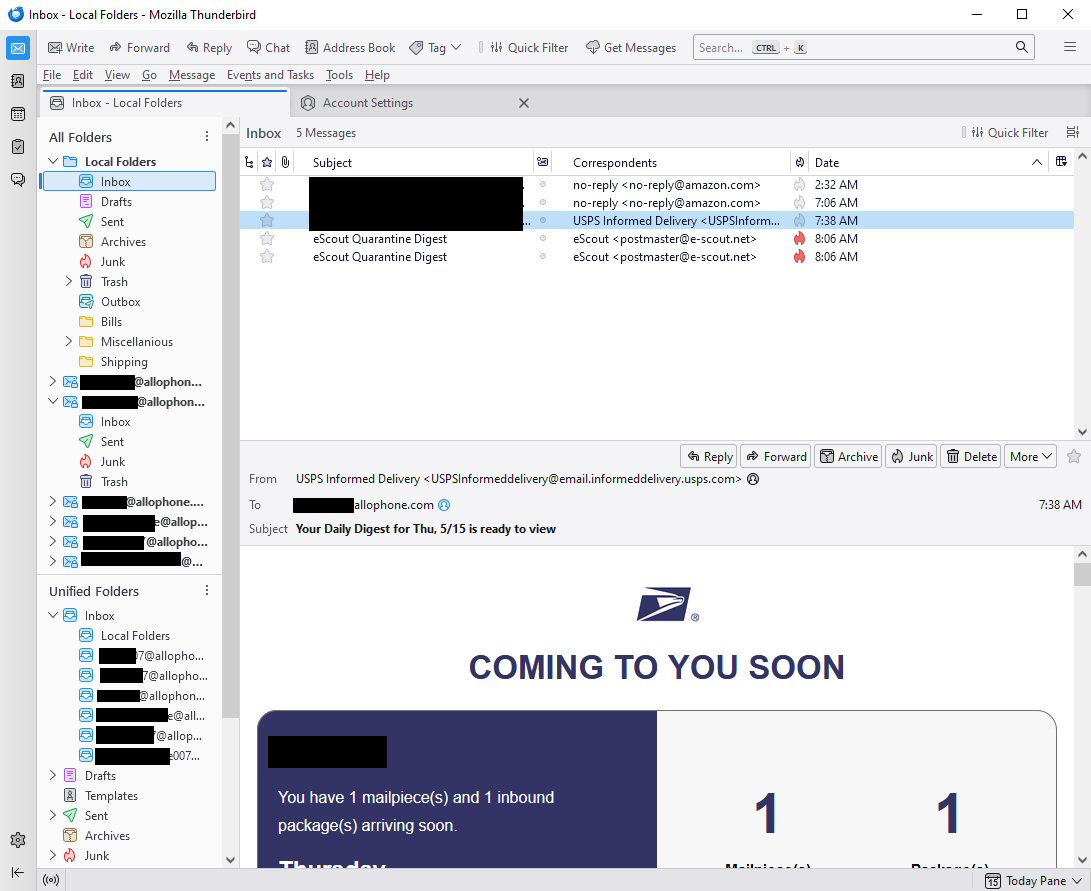Screen dimensions: 1091x891
Task: Collapse the spaces toolbar with arrow icon
Action: pos(18,872)
